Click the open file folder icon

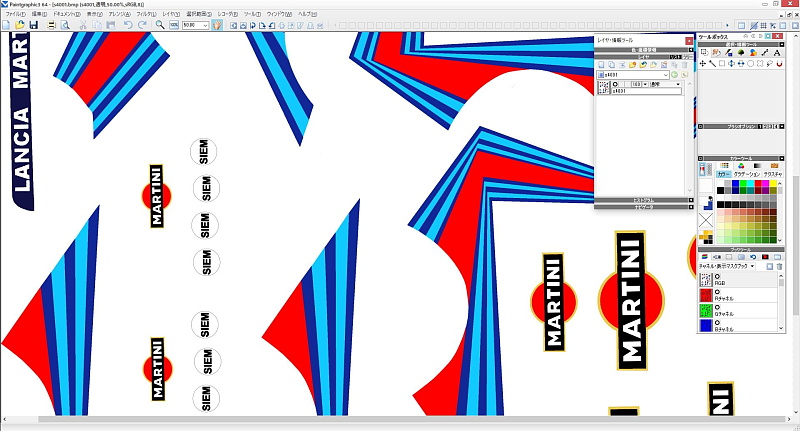point(20,25)
